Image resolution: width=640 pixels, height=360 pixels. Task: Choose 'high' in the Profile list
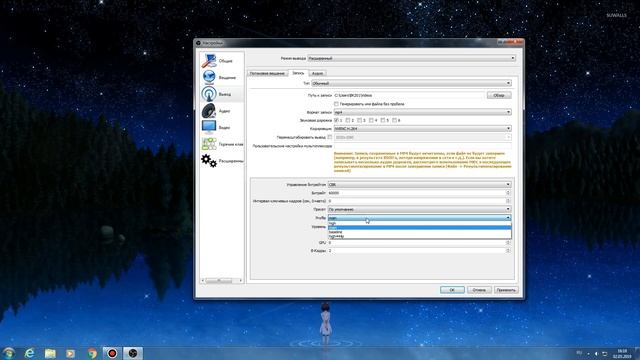coord(420,223)
